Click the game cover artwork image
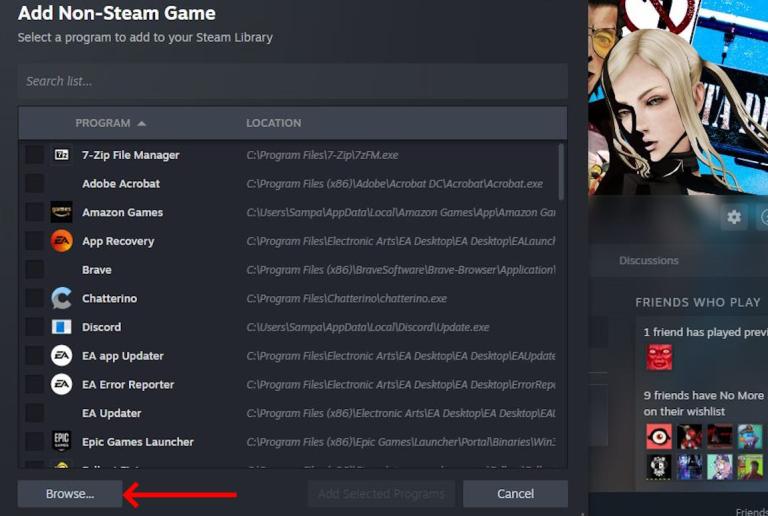This screenshot has height=516, width=768. (678, 97)
